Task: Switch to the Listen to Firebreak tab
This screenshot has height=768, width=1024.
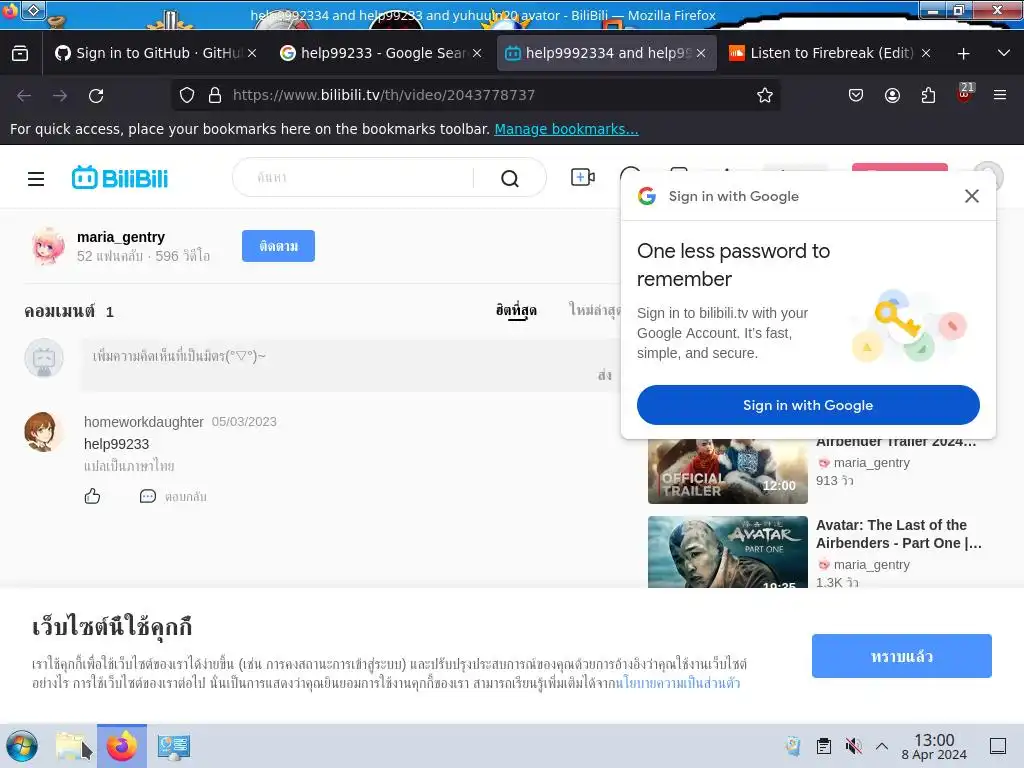Action: pyautogui.click(x=831, y=53)
